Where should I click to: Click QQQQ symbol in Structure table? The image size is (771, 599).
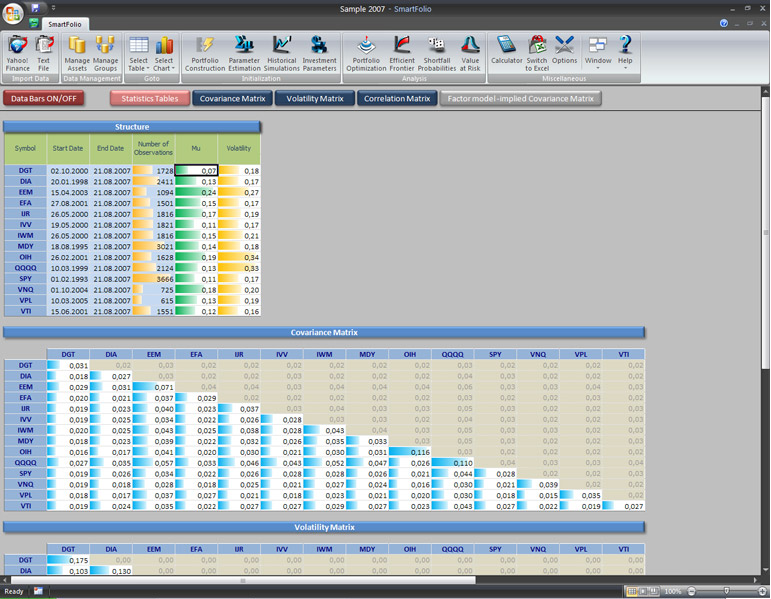pos(26,268)
